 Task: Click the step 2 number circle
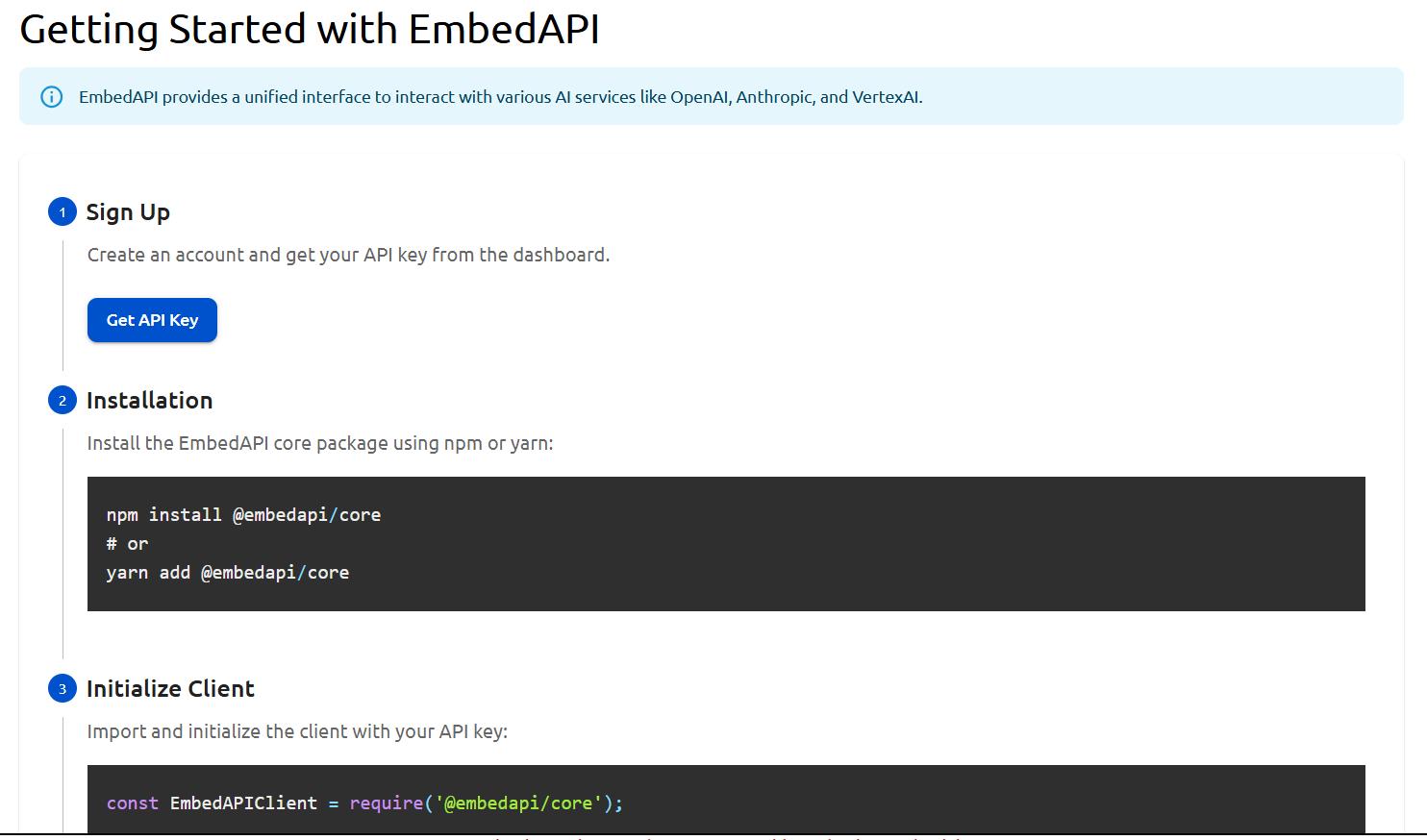(63, 401)
